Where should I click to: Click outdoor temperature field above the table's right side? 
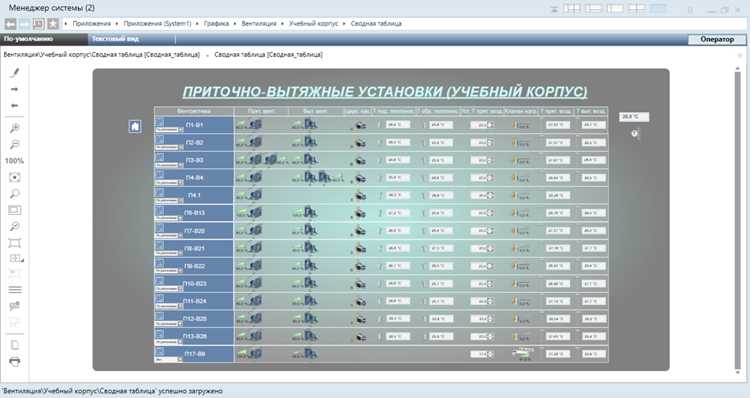(x=634, y=117)
